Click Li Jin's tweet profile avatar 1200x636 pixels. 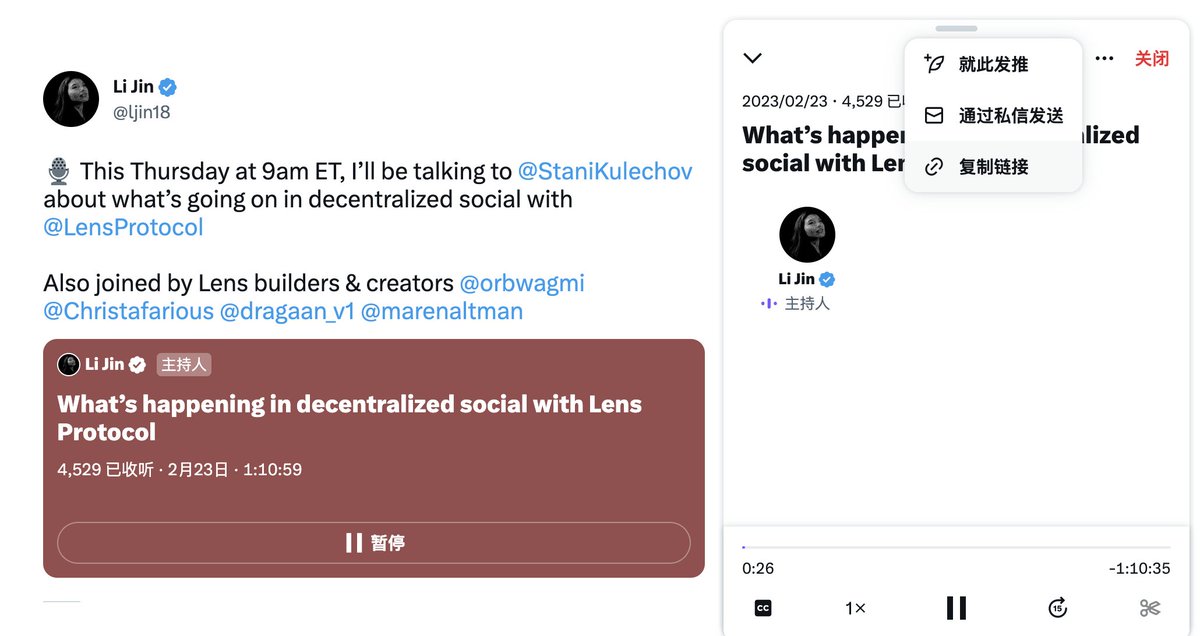71,99
